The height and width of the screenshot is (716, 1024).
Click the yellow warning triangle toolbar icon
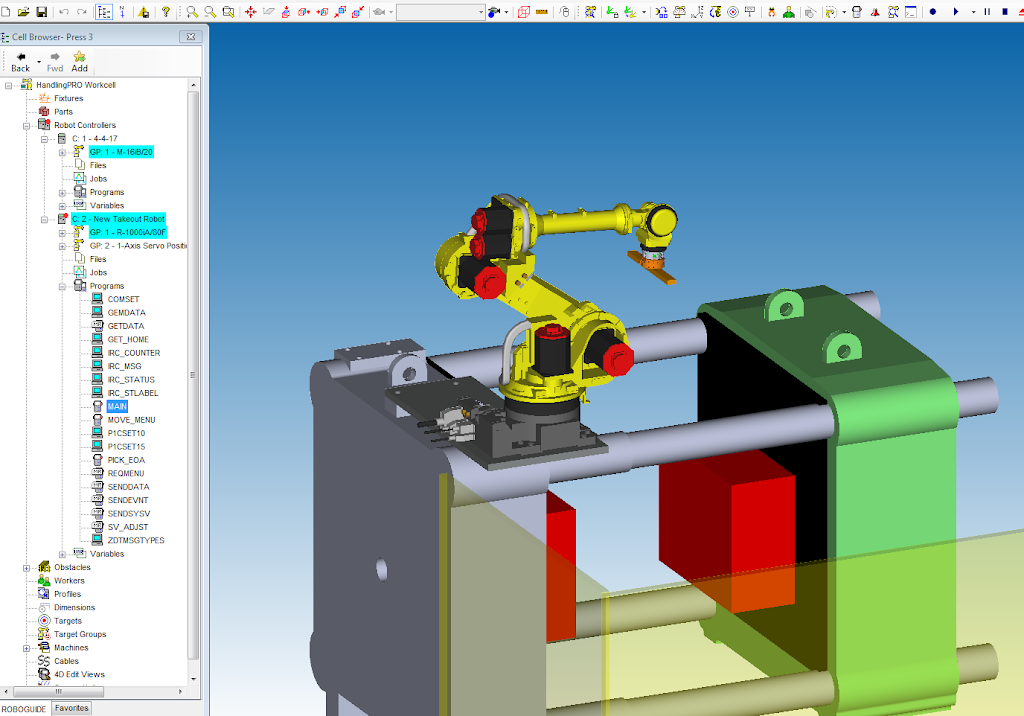click(x=144, y=12)
